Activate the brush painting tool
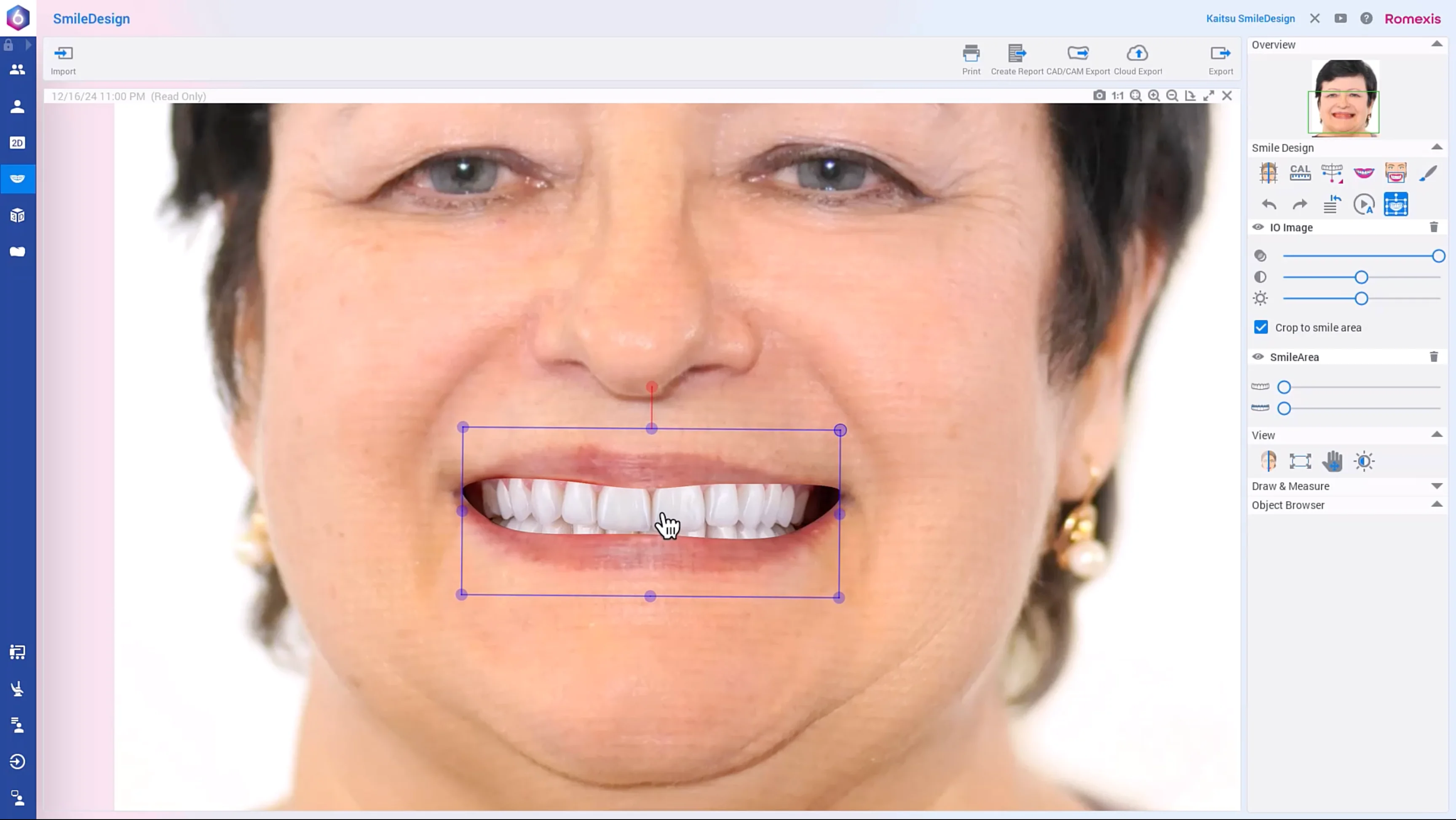 (x=1428, y=173)
